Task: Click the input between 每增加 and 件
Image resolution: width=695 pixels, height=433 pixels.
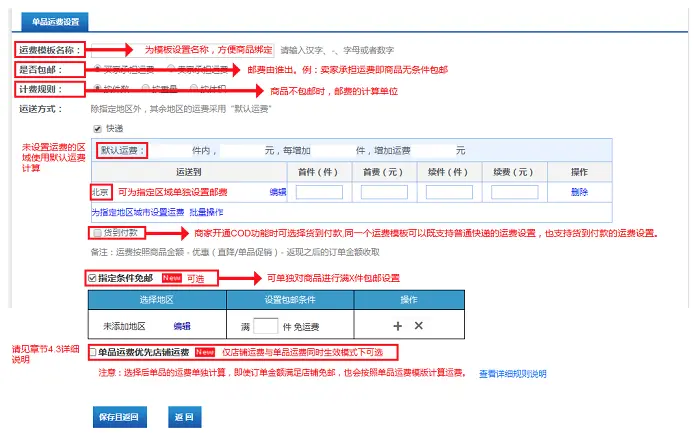Action: 333,151
